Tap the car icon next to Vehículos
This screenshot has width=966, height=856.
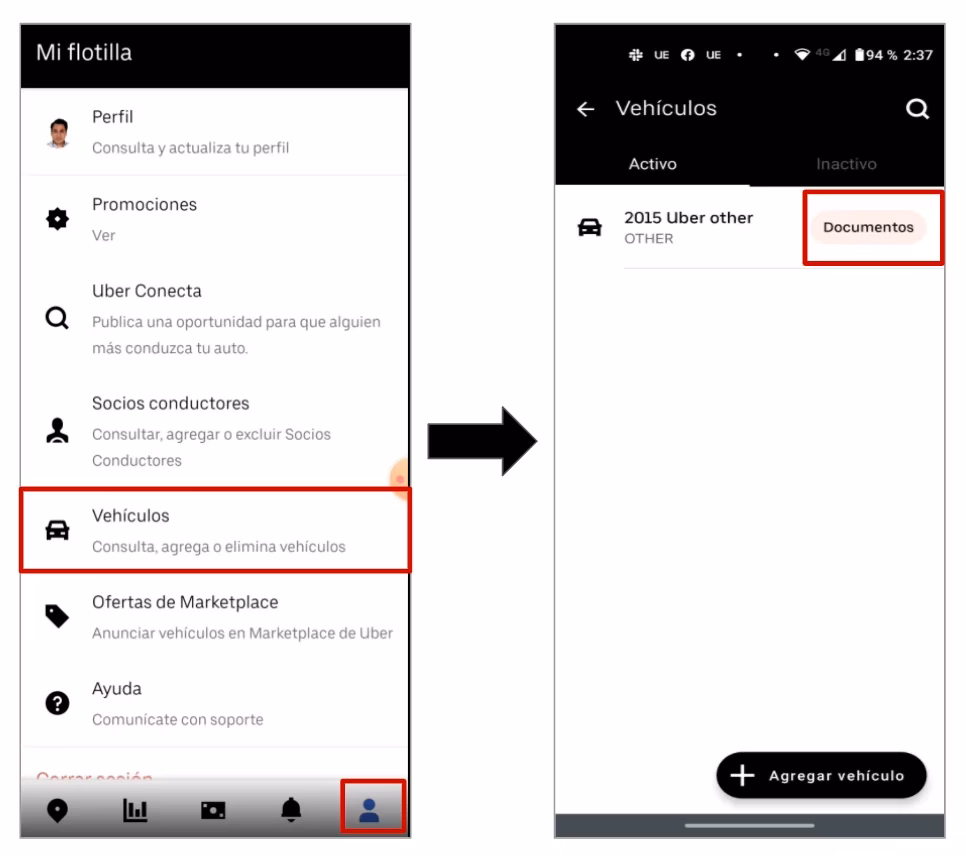57,530
